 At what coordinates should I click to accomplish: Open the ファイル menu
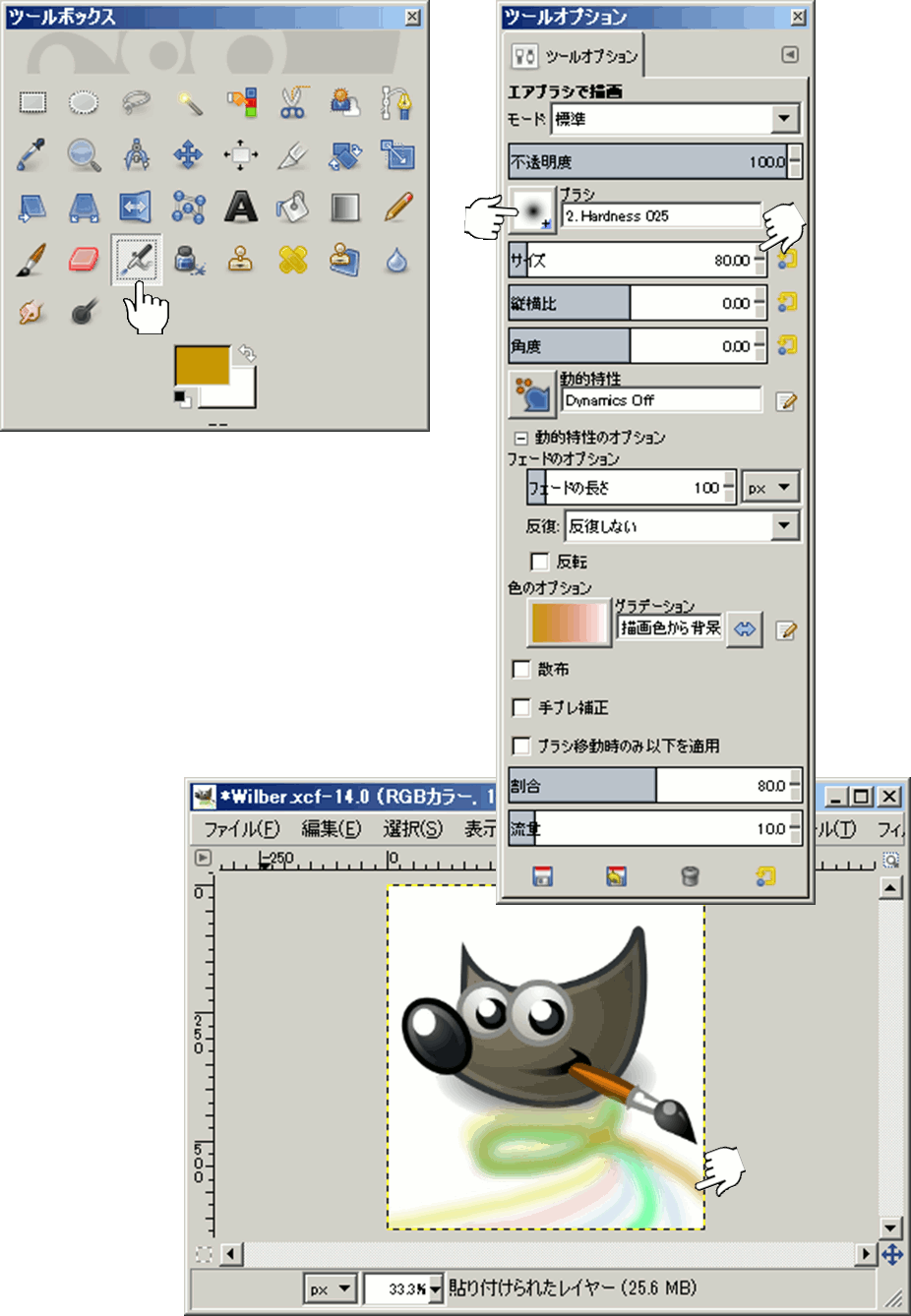[242, 829]
